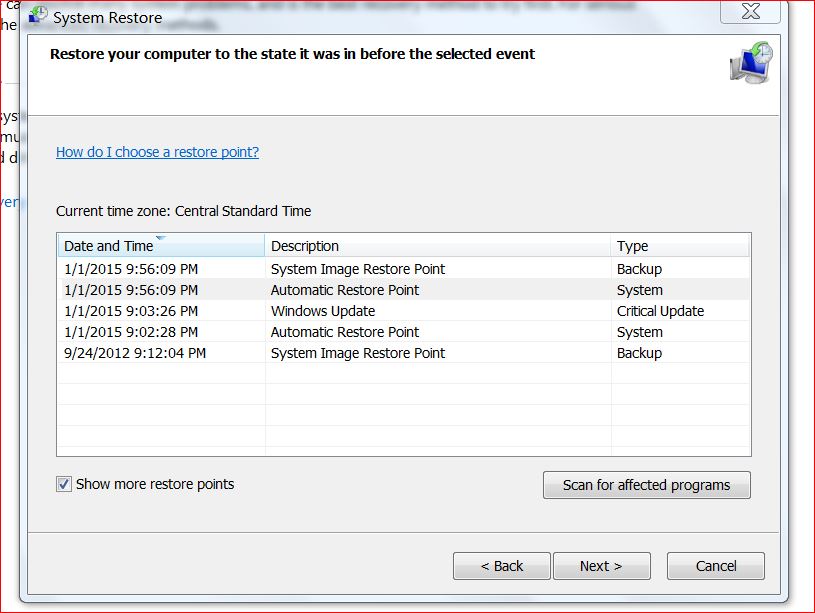Screen dimensions: 815x613
Task: Click the 1/1/2015 9:03:26 PM date cell
Action: point(130,311)
